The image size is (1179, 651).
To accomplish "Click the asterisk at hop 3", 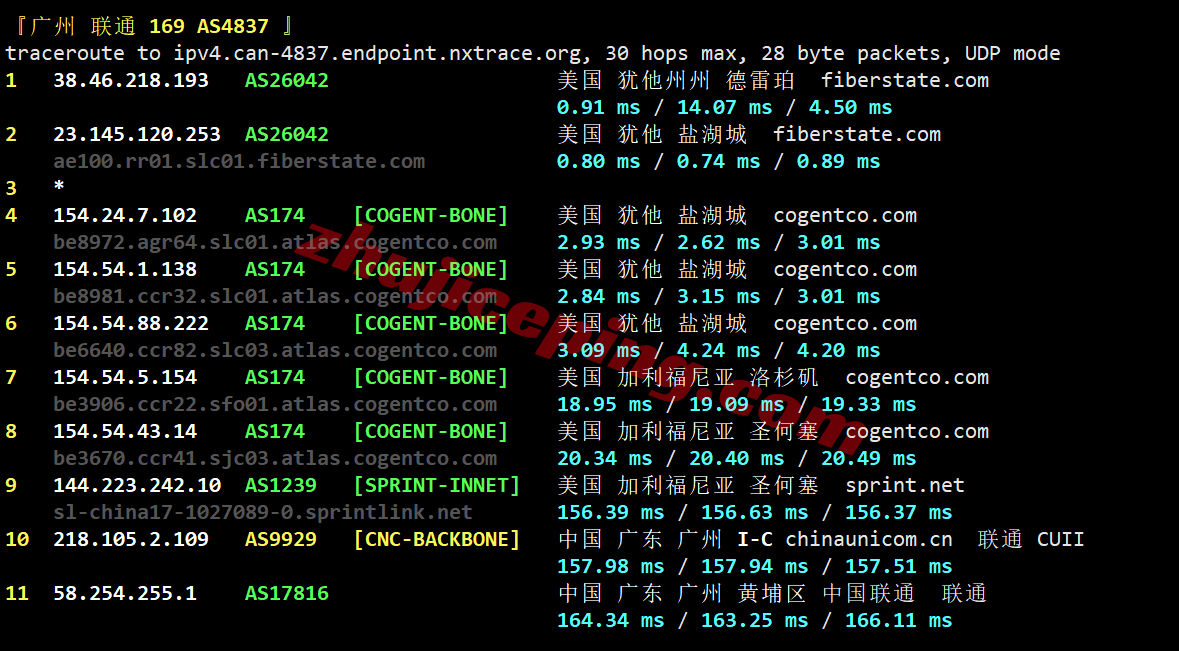I will [x=59, y=188].
